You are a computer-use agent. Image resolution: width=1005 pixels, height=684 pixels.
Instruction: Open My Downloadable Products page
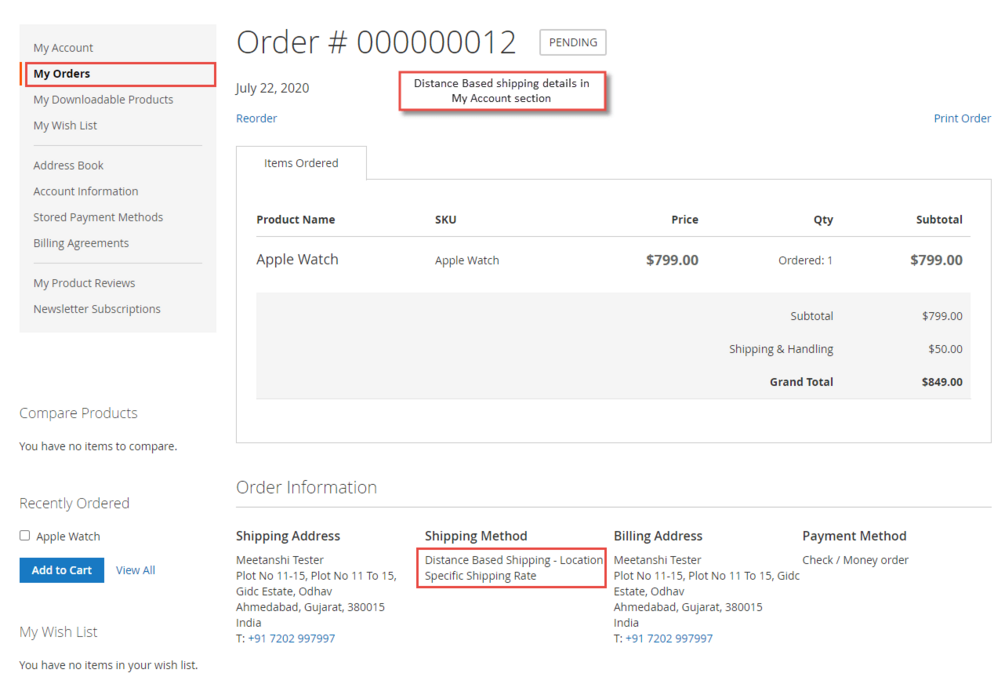coord(103,99)
